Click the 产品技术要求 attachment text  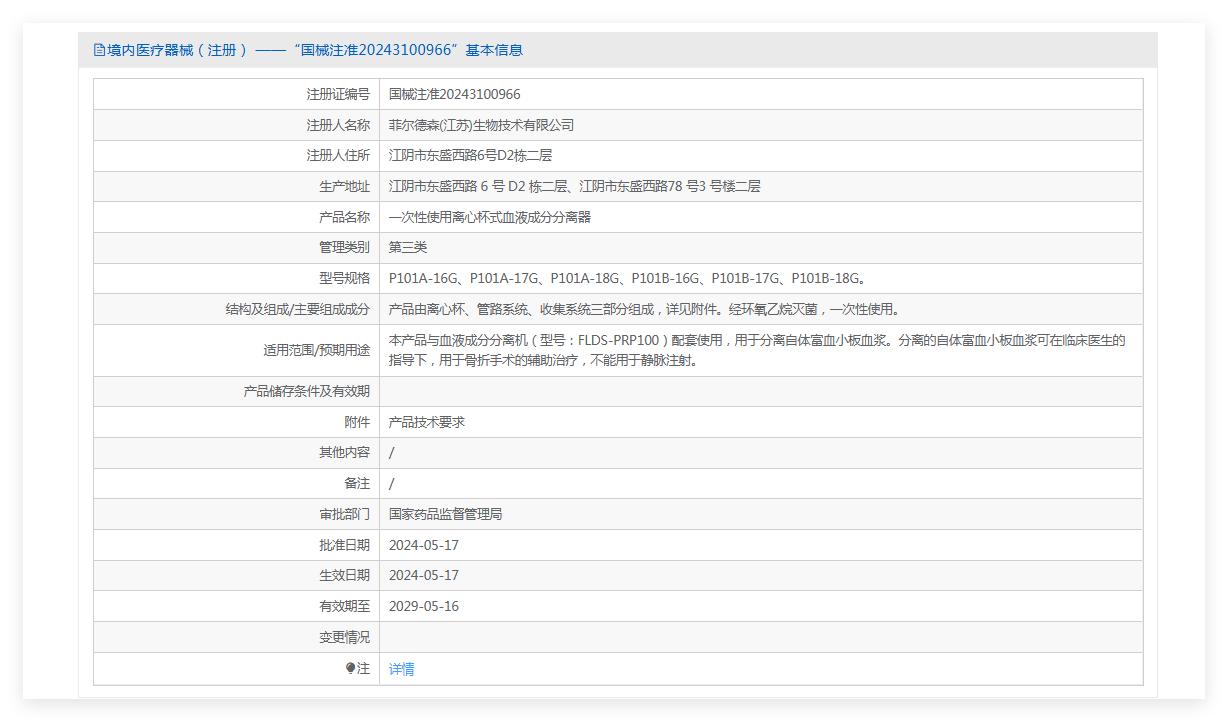[427, 422]
